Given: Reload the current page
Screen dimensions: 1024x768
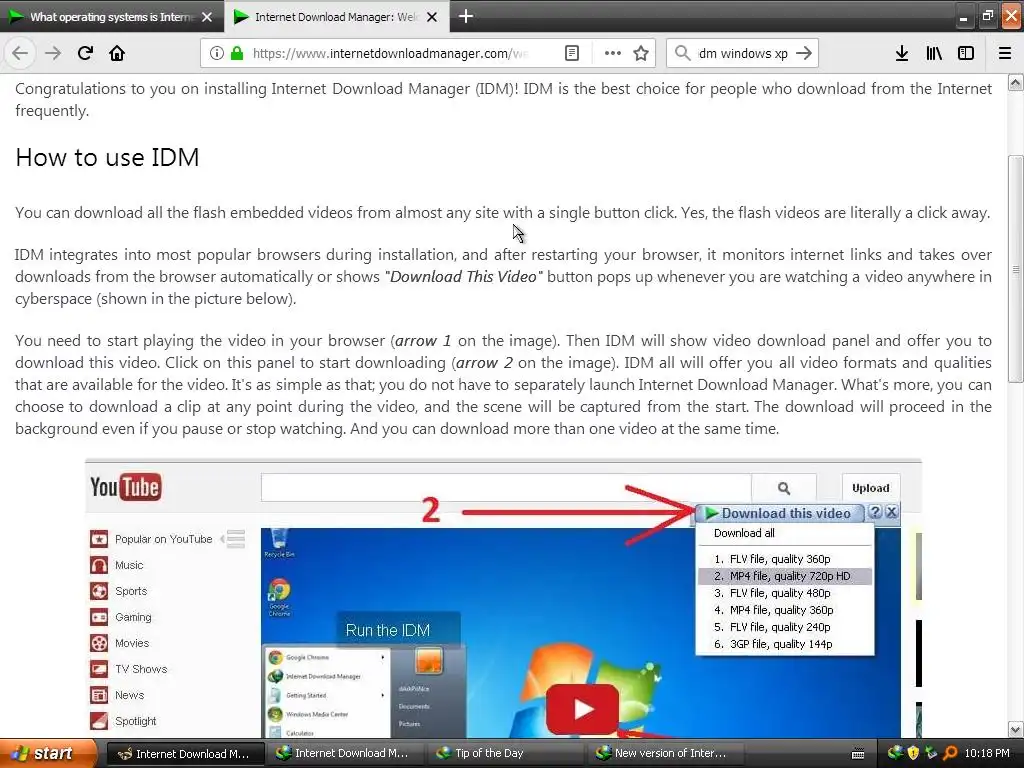Looking at the screenshot, I should [85, 53].
